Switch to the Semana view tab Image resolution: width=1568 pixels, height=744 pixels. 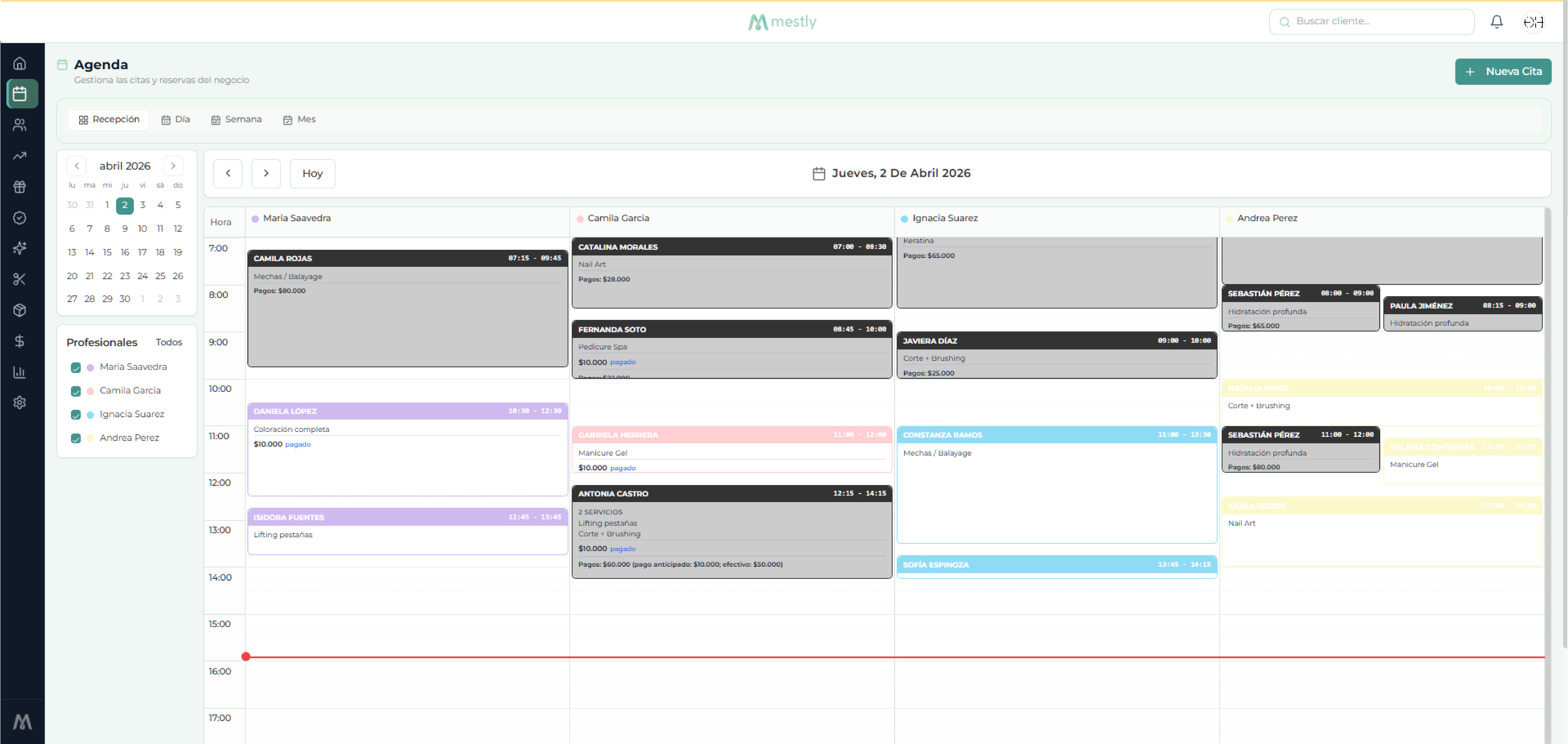(236, 119)
